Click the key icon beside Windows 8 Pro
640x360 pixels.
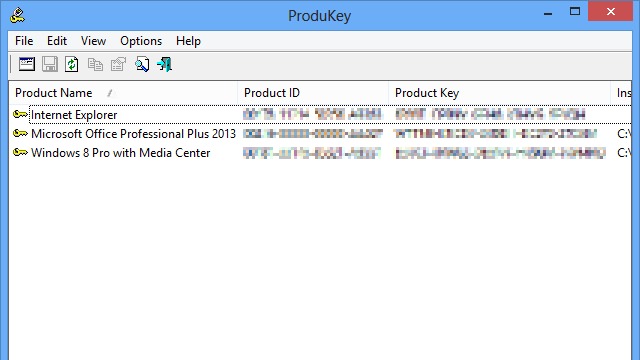[x=20, y=152]
